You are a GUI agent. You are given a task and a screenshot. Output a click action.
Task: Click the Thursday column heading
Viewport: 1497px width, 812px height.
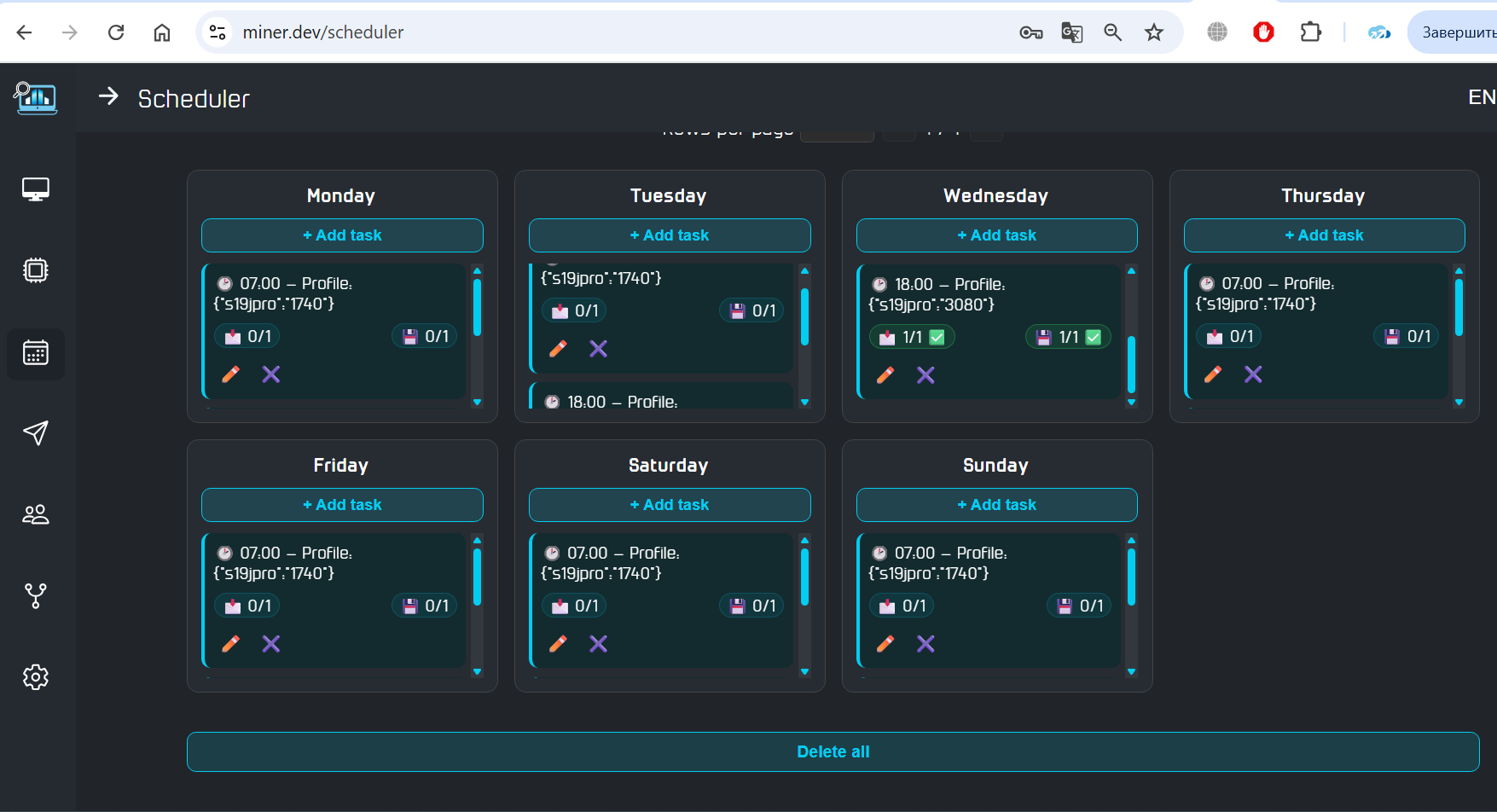(1323, 195)
